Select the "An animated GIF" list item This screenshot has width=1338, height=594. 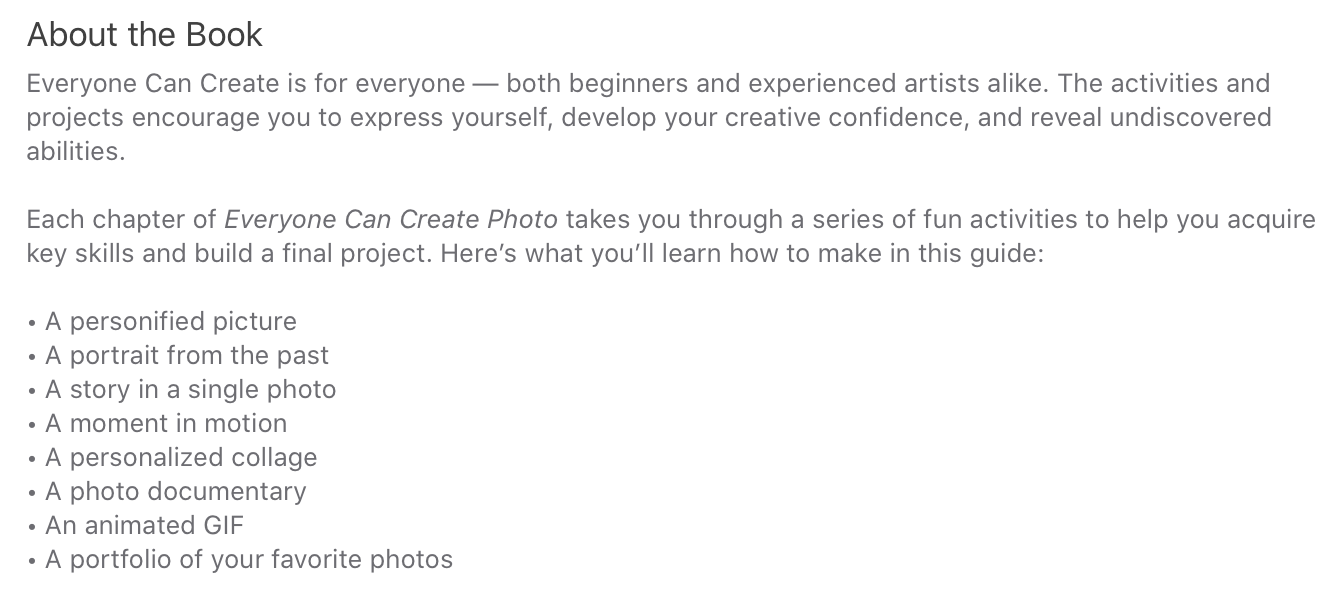144,525
